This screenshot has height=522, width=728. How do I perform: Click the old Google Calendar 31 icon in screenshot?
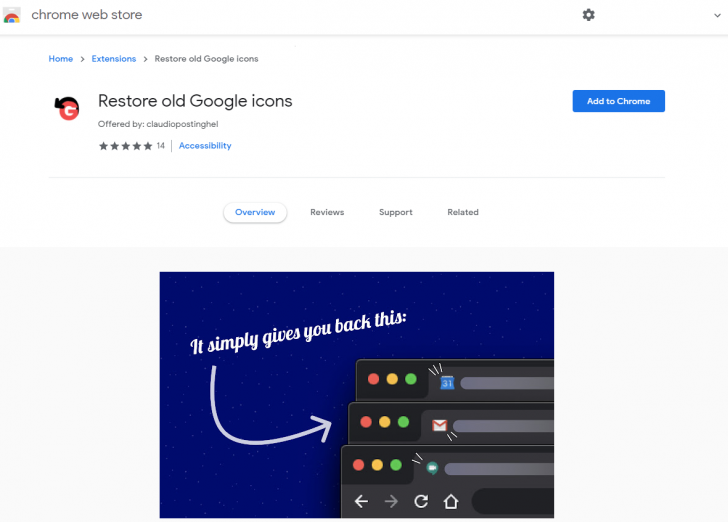click(x=447, y=383)
